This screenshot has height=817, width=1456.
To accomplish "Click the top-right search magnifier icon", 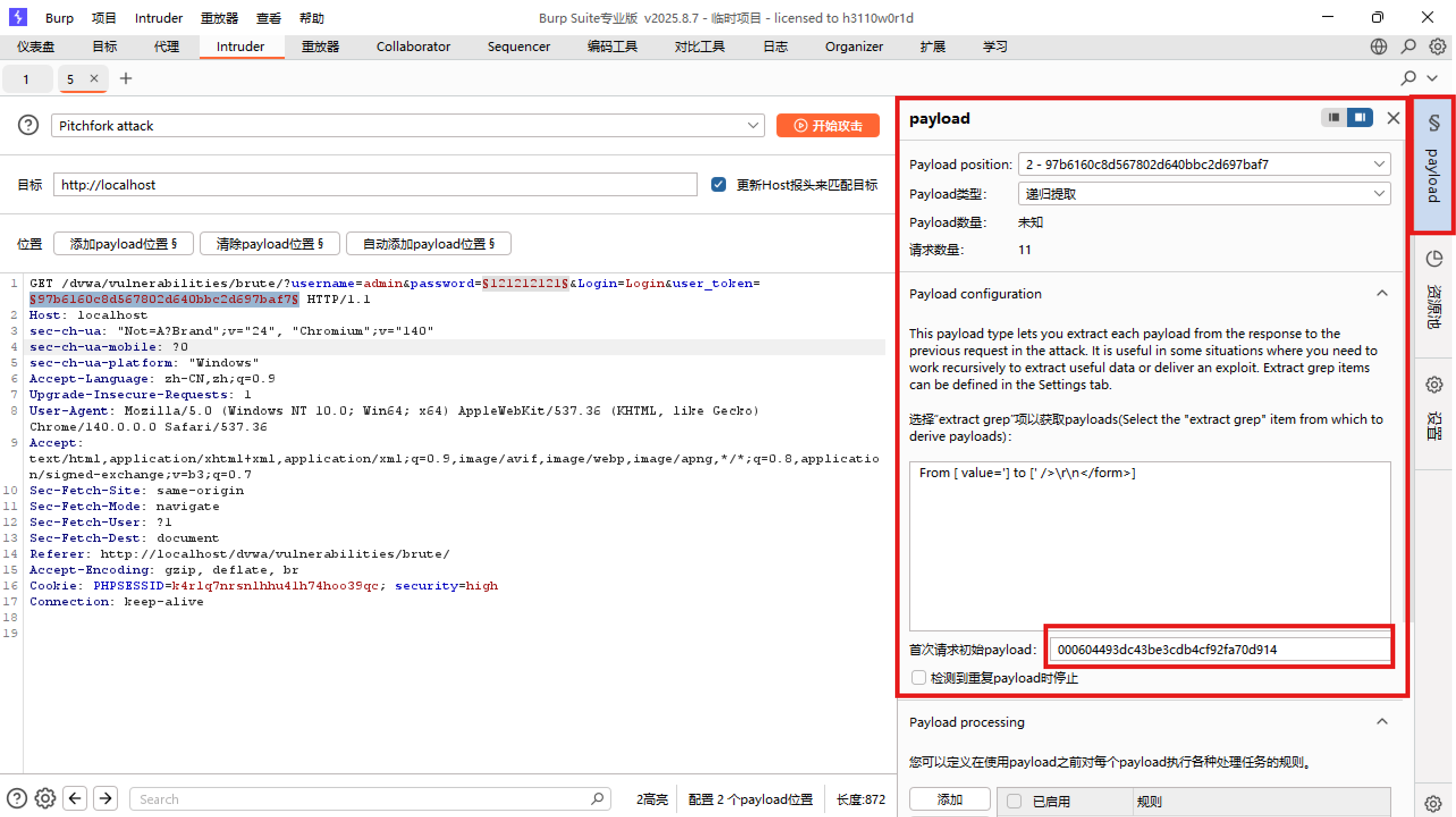I will point(1408,47).
